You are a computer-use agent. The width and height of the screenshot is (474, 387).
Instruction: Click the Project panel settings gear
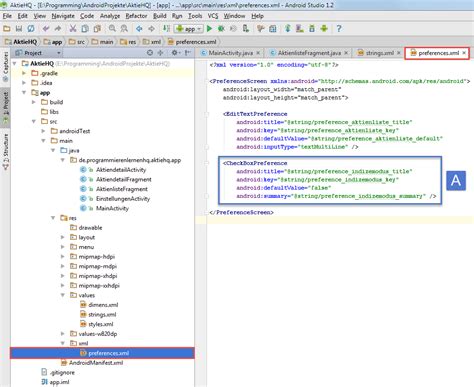pyautogui.click(x=175, y=53)
